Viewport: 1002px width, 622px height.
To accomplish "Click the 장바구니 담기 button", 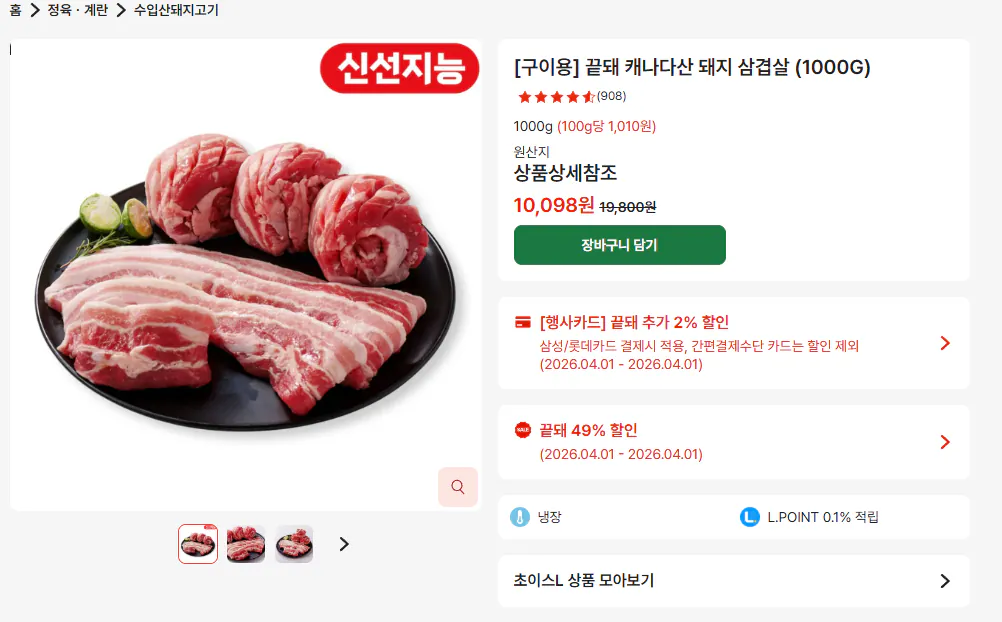I will (619, 245).
